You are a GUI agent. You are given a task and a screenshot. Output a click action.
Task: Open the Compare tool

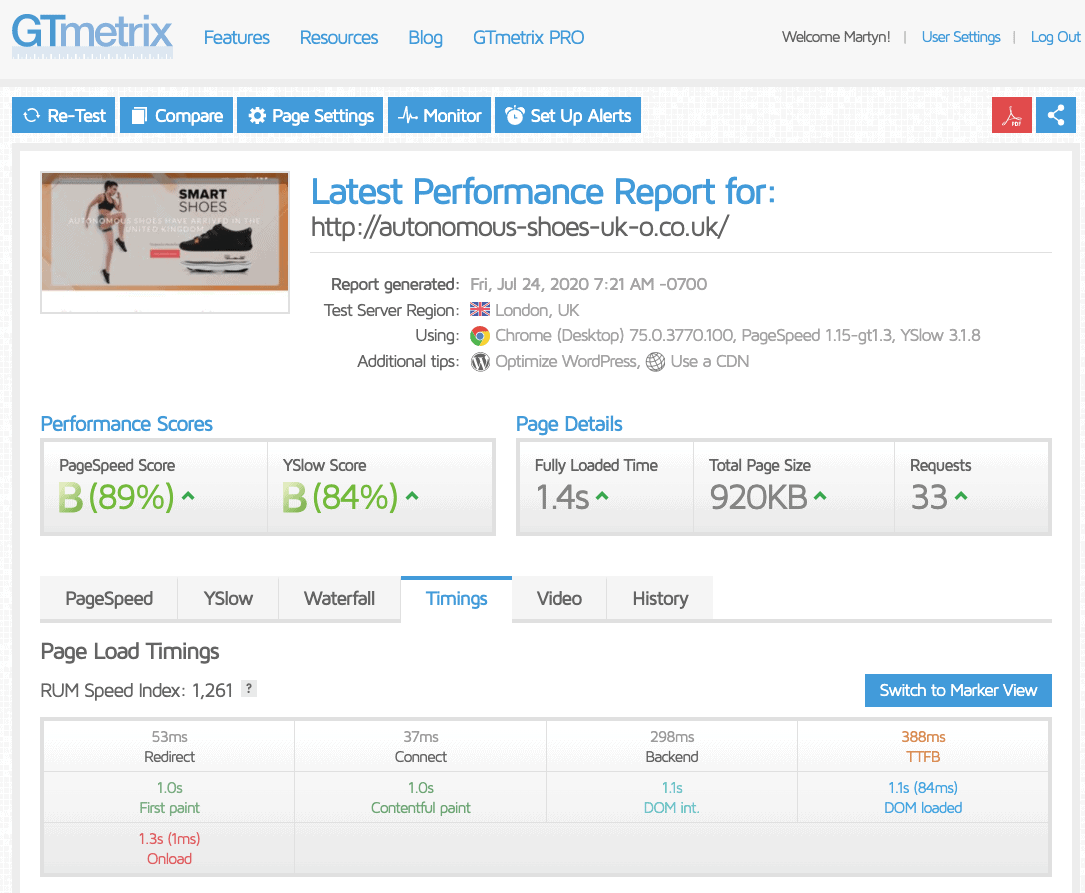coord(176,115)
